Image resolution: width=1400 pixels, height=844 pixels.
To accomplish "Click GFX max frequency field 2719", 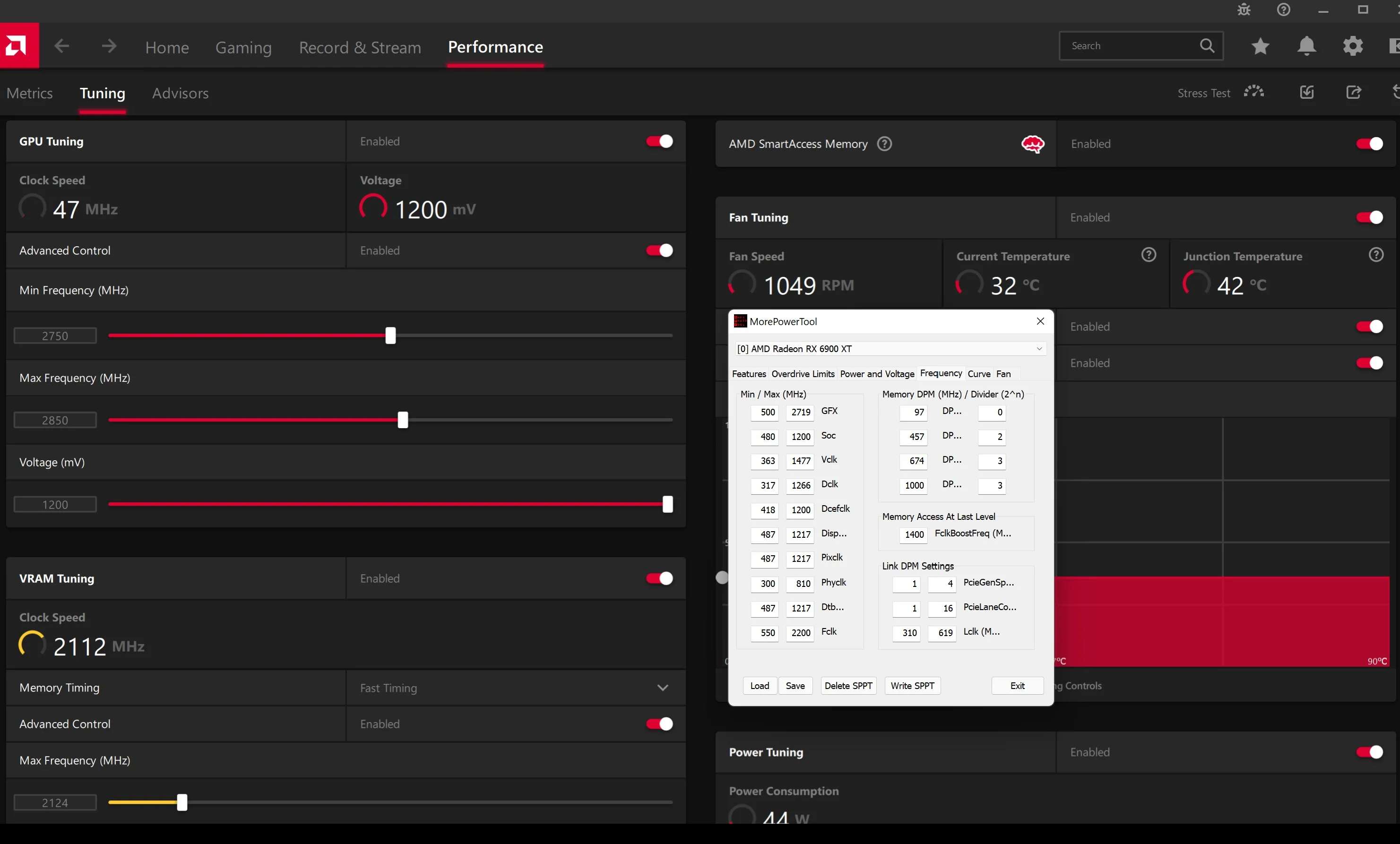I will (800, 413).
